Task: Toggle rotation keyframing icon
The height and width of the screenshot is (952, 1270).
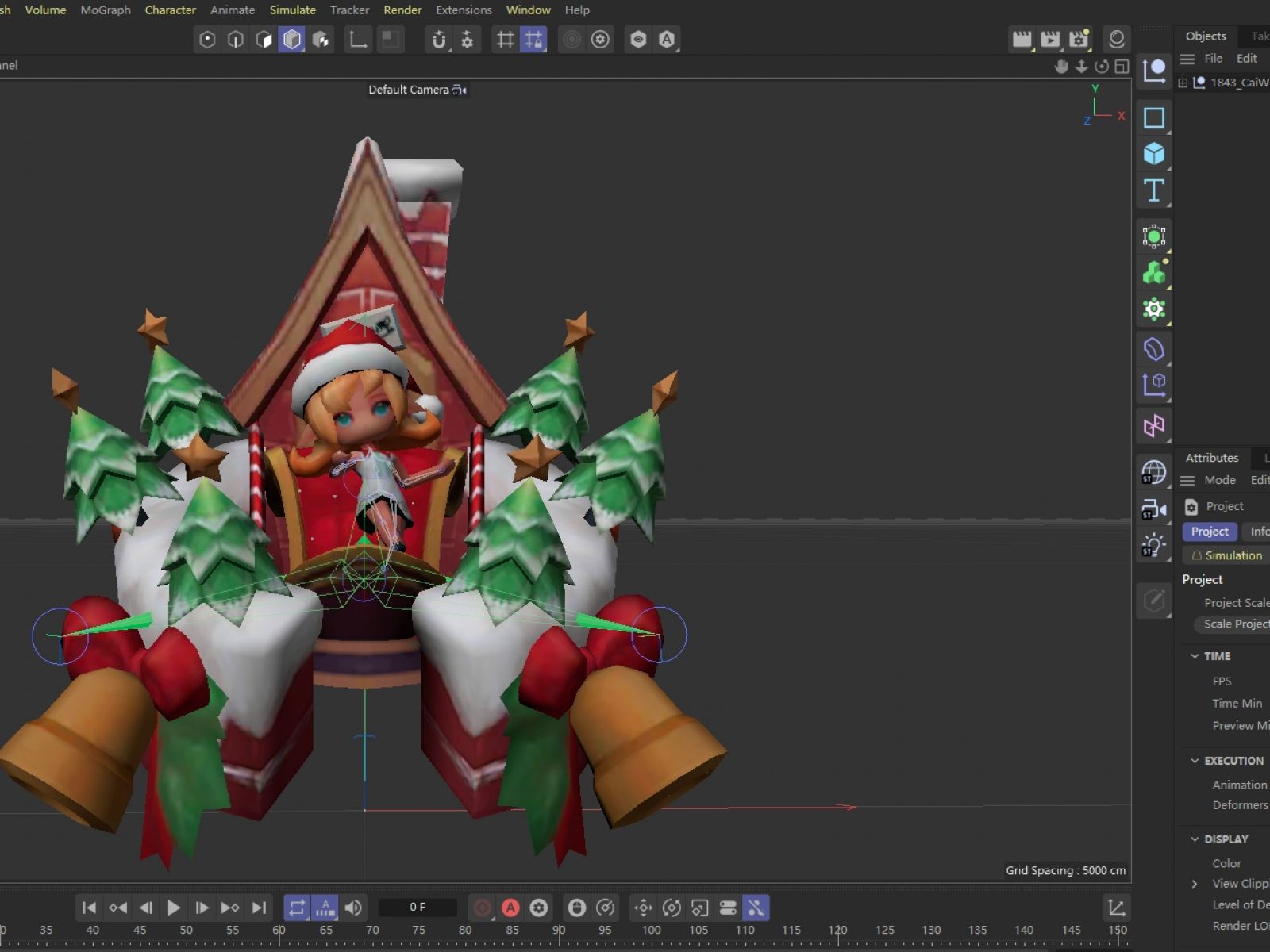Action: point(672,908)
